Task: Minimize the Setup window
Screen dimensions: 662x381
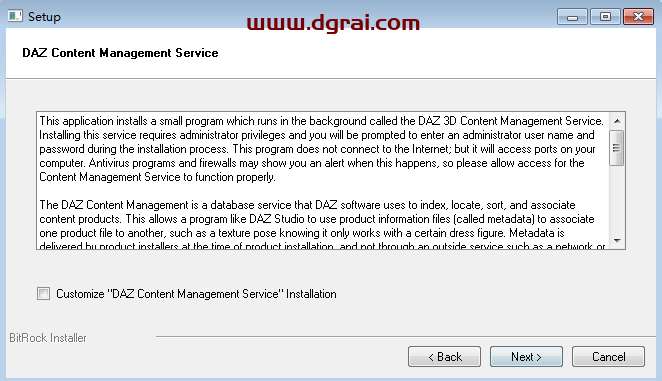Action: (x=572, y=17)
